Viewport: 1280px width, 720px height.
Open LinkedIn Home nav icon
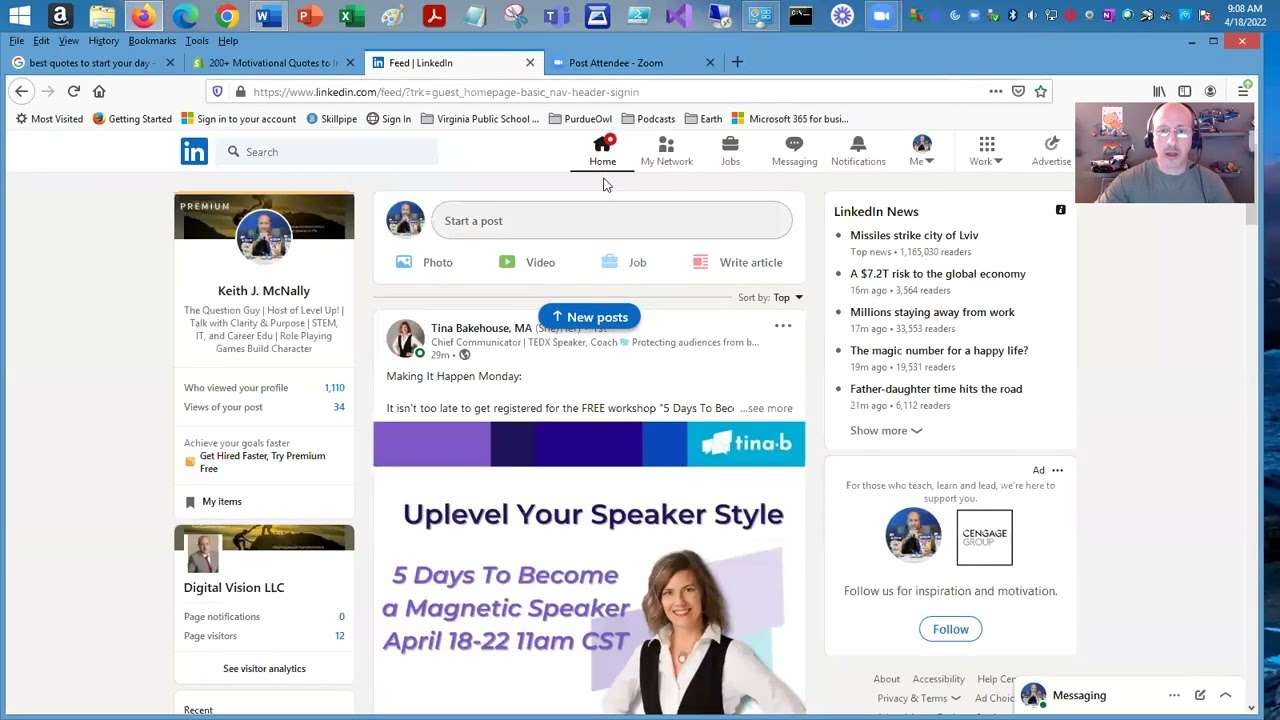pos(602,151)
